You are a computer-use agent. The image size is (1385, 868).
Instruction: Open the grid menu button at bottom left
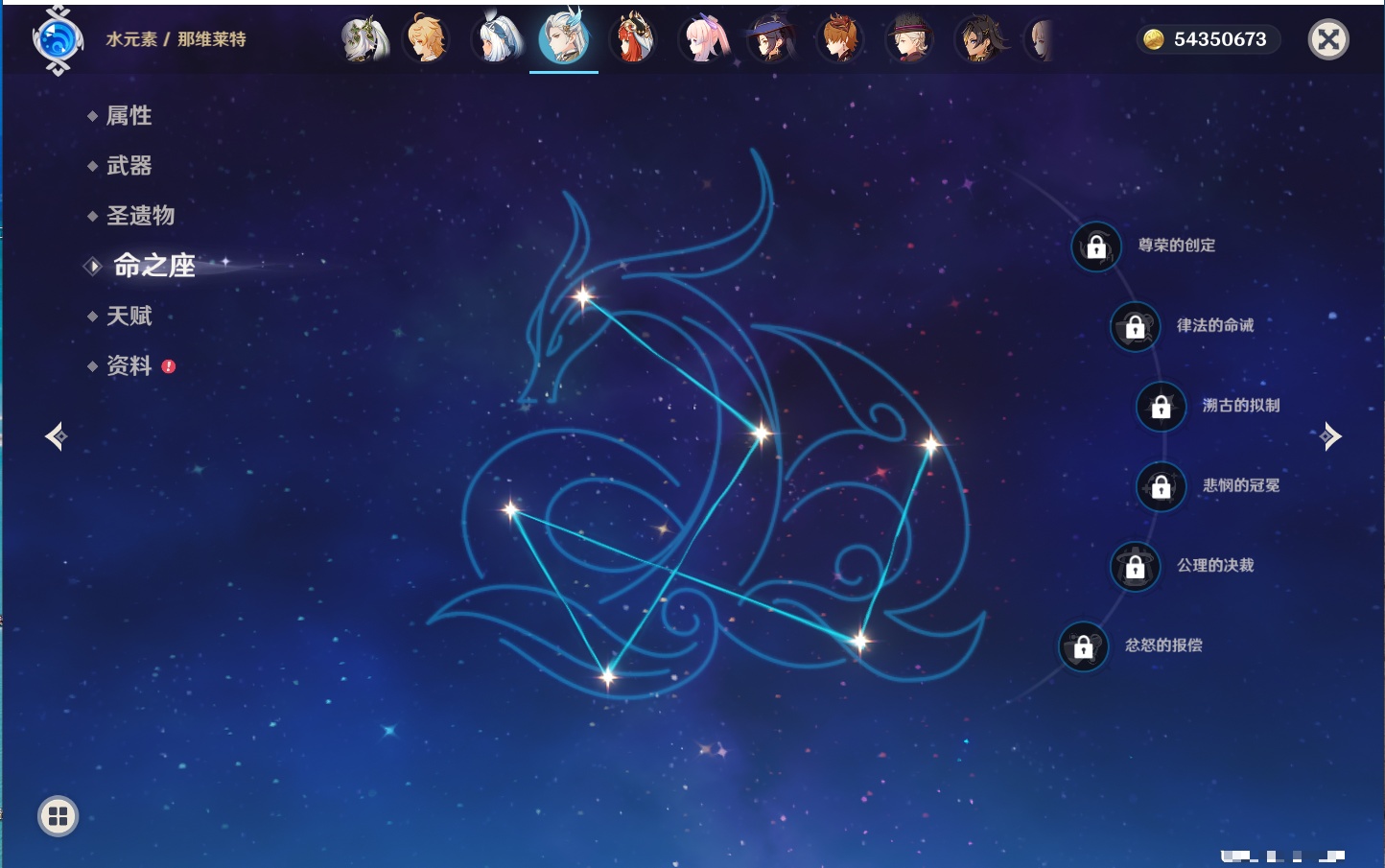click(58, 816)
